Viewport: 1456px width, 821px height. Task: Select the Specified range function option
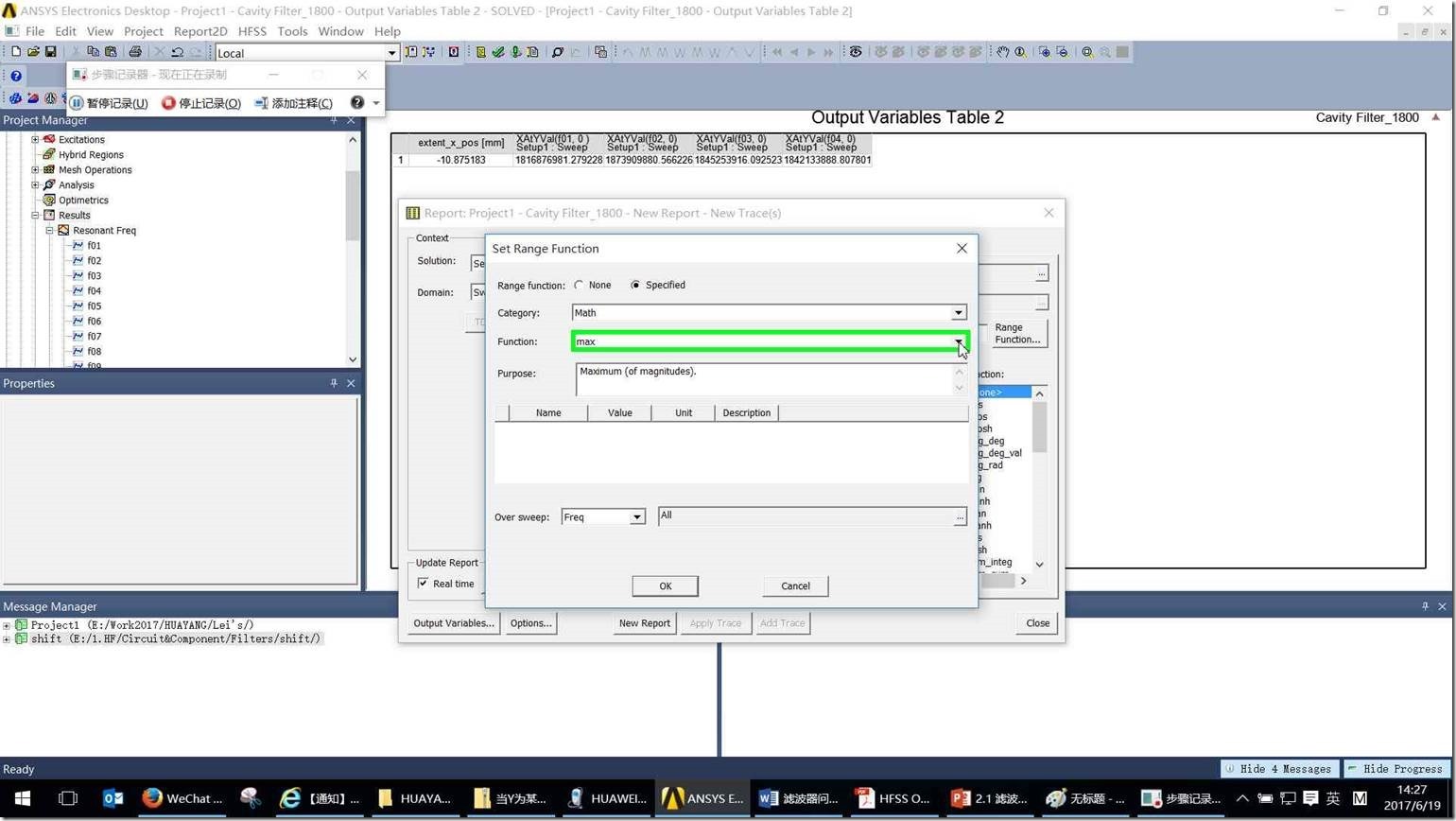(x=635, y=285)
